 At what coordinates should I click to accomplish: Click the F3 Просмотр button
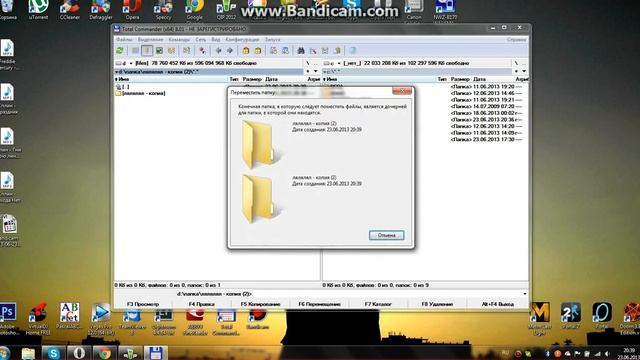coord(143,304)
